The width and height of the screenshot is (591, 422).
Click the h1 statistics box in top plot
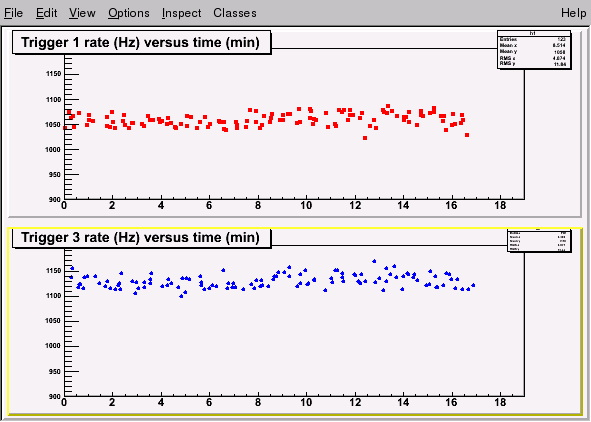pos(534,50)
